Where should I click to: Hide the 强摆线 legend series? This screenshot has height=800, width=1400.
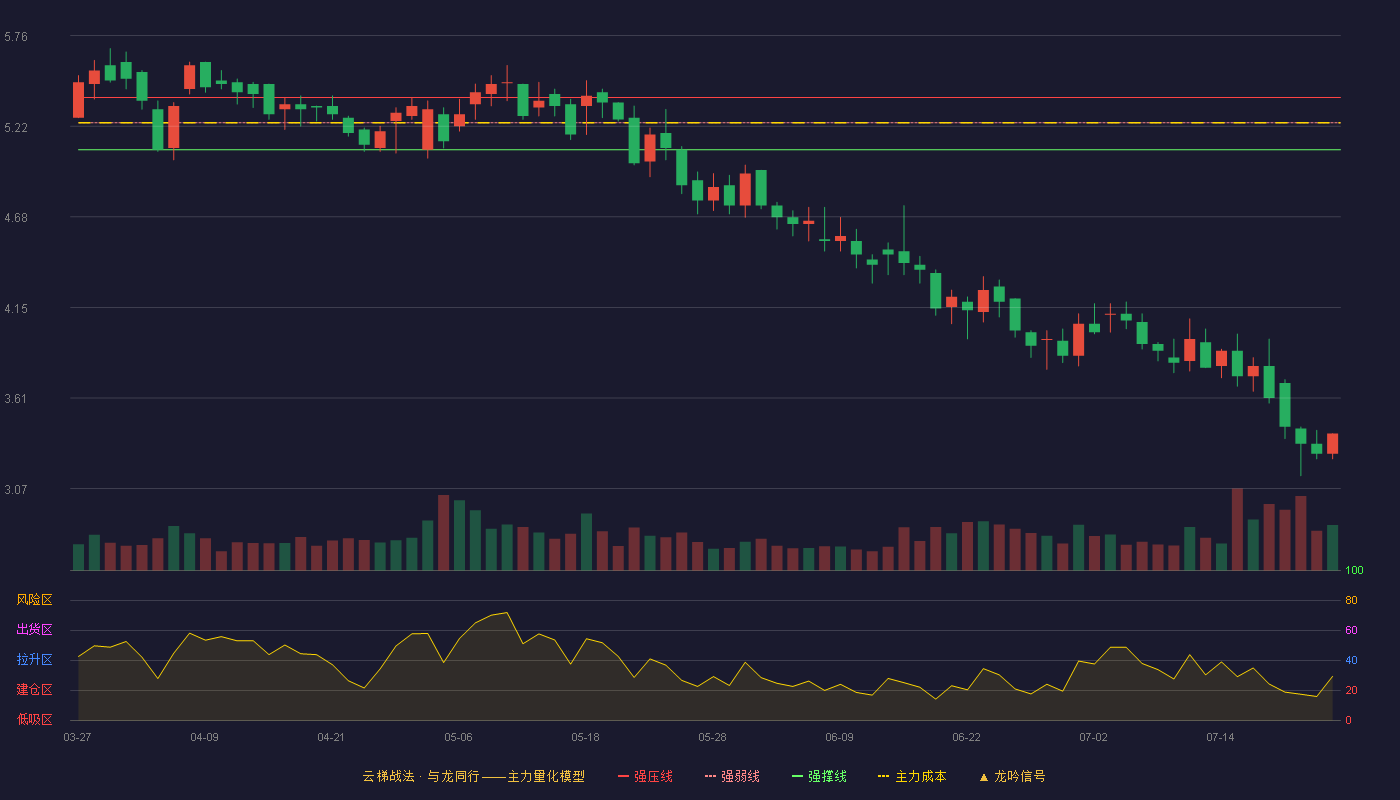[x=819, y=776]
